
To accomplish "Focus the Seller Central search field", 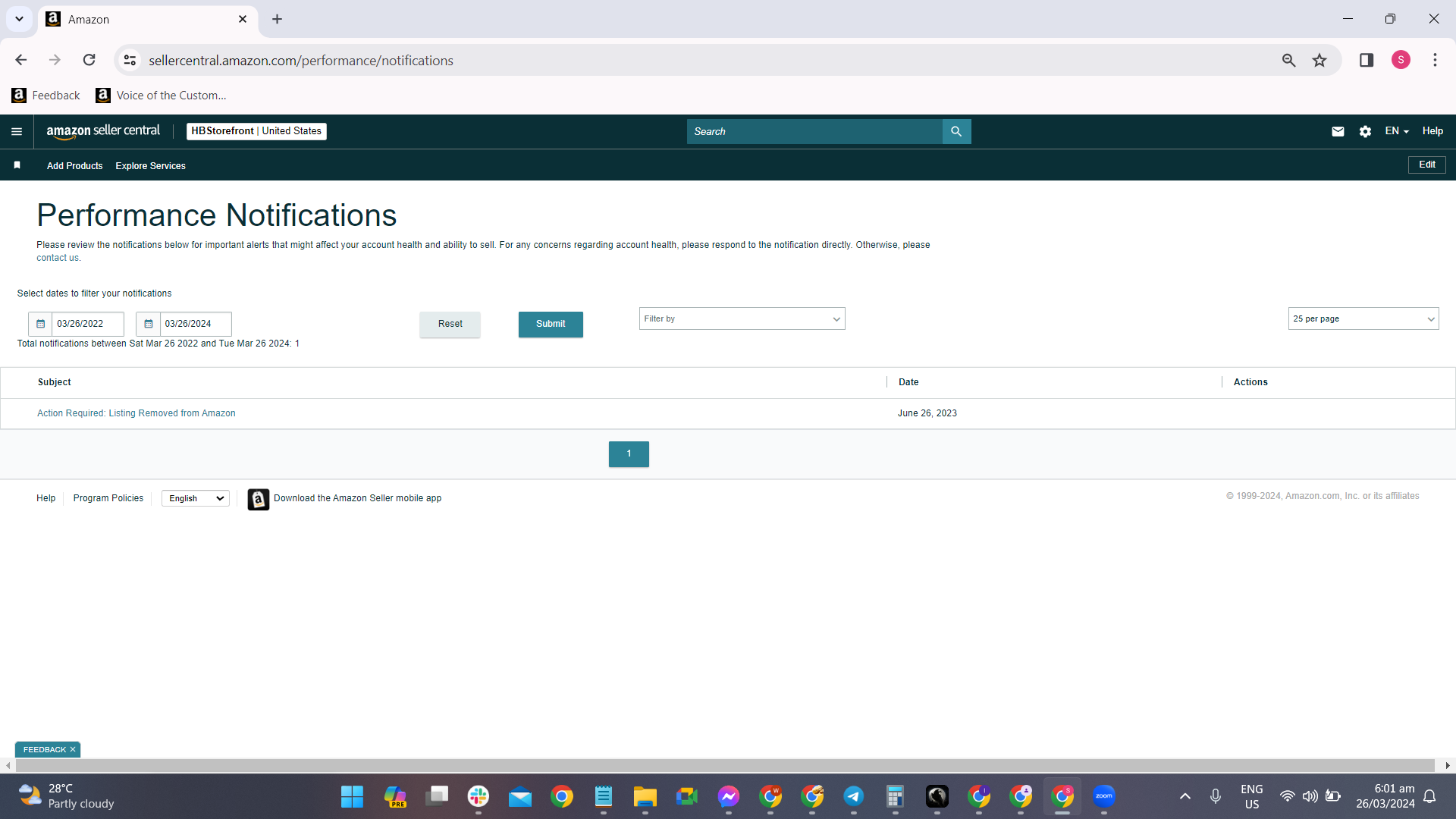I will point(814,131).
